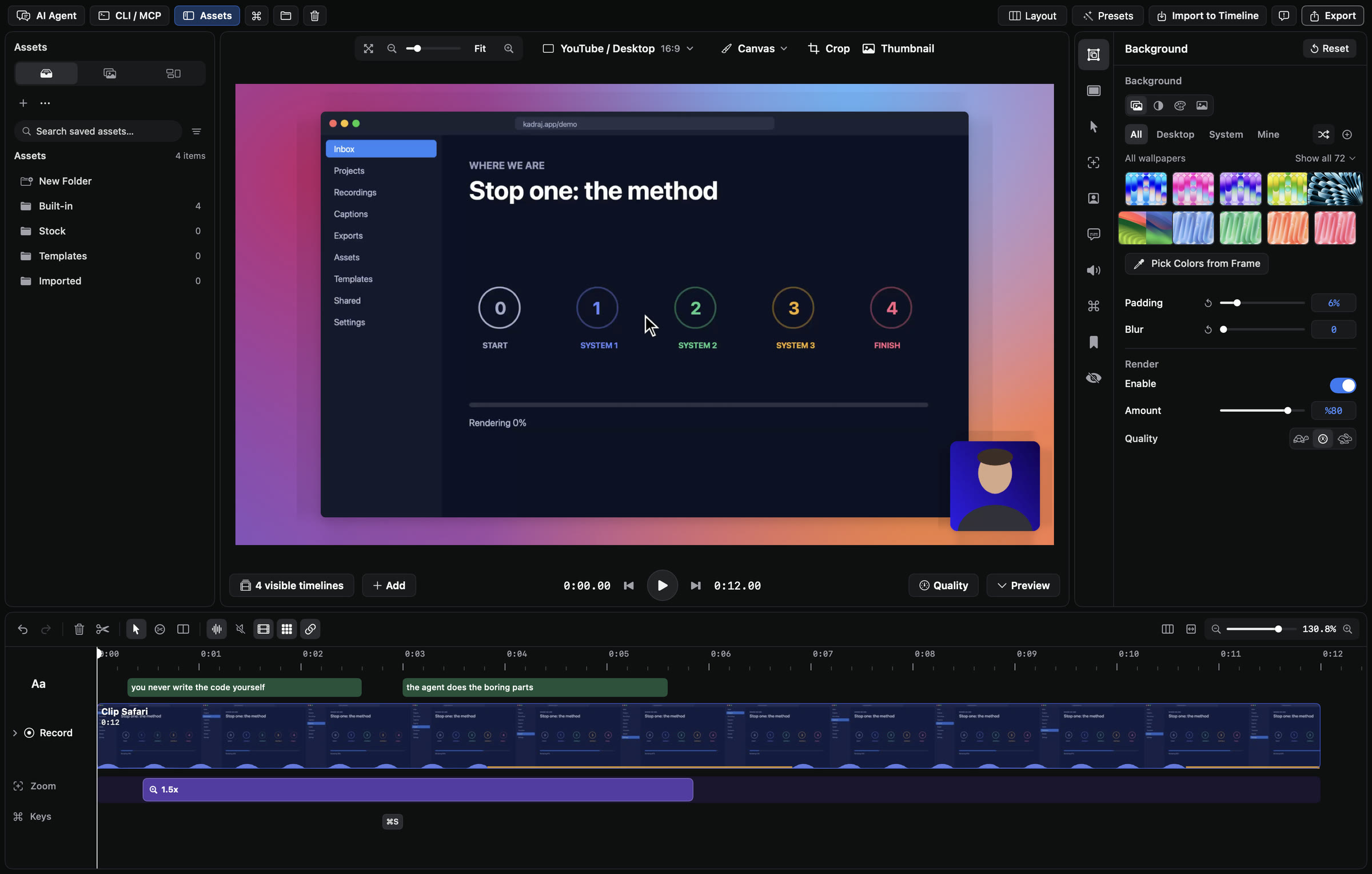Screen dimensions: 1372x874
Task: Click Pick Colors from Frame
Action: pos(1196,264)
